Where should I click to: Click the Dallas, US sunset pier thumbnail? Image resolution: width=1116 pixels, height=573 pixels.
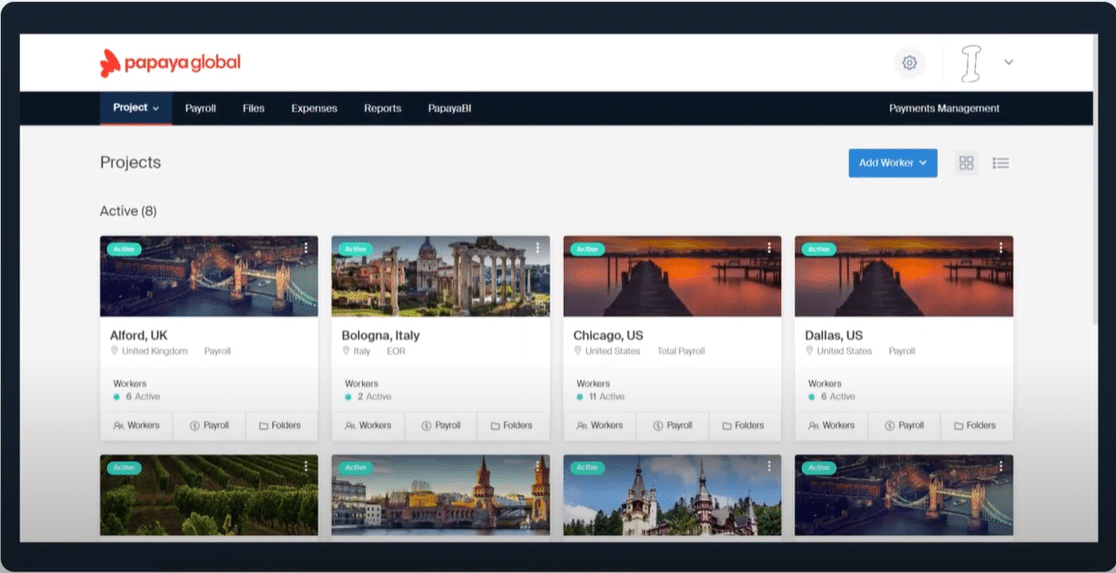tap(904, 276)
